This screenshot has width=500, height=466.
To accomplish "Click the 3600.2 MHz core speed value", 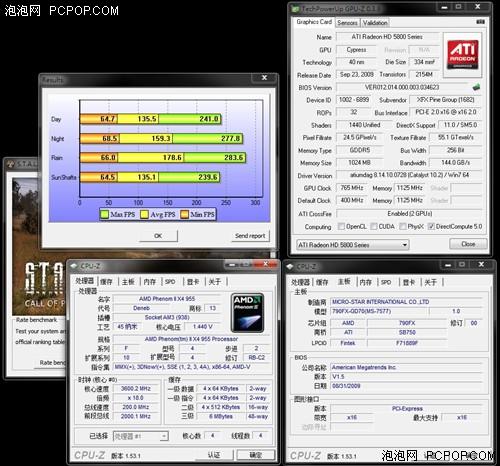I will (x=136, y=388).
